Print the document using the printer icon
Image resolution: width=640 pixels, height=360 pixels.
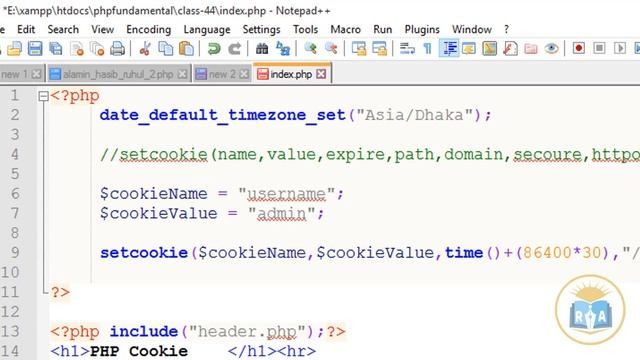coord(118,49)
